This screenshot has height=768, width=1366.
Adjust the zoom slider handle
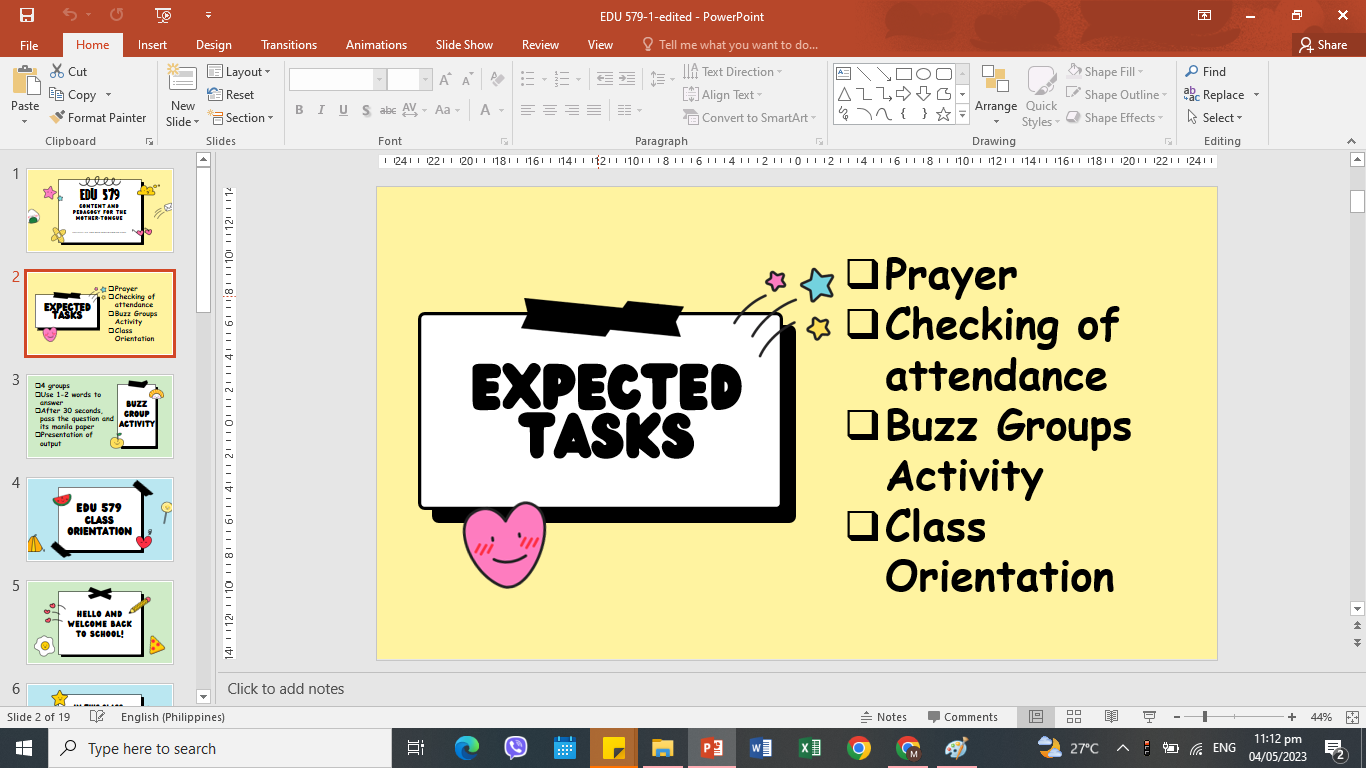tap(1204, 717)
